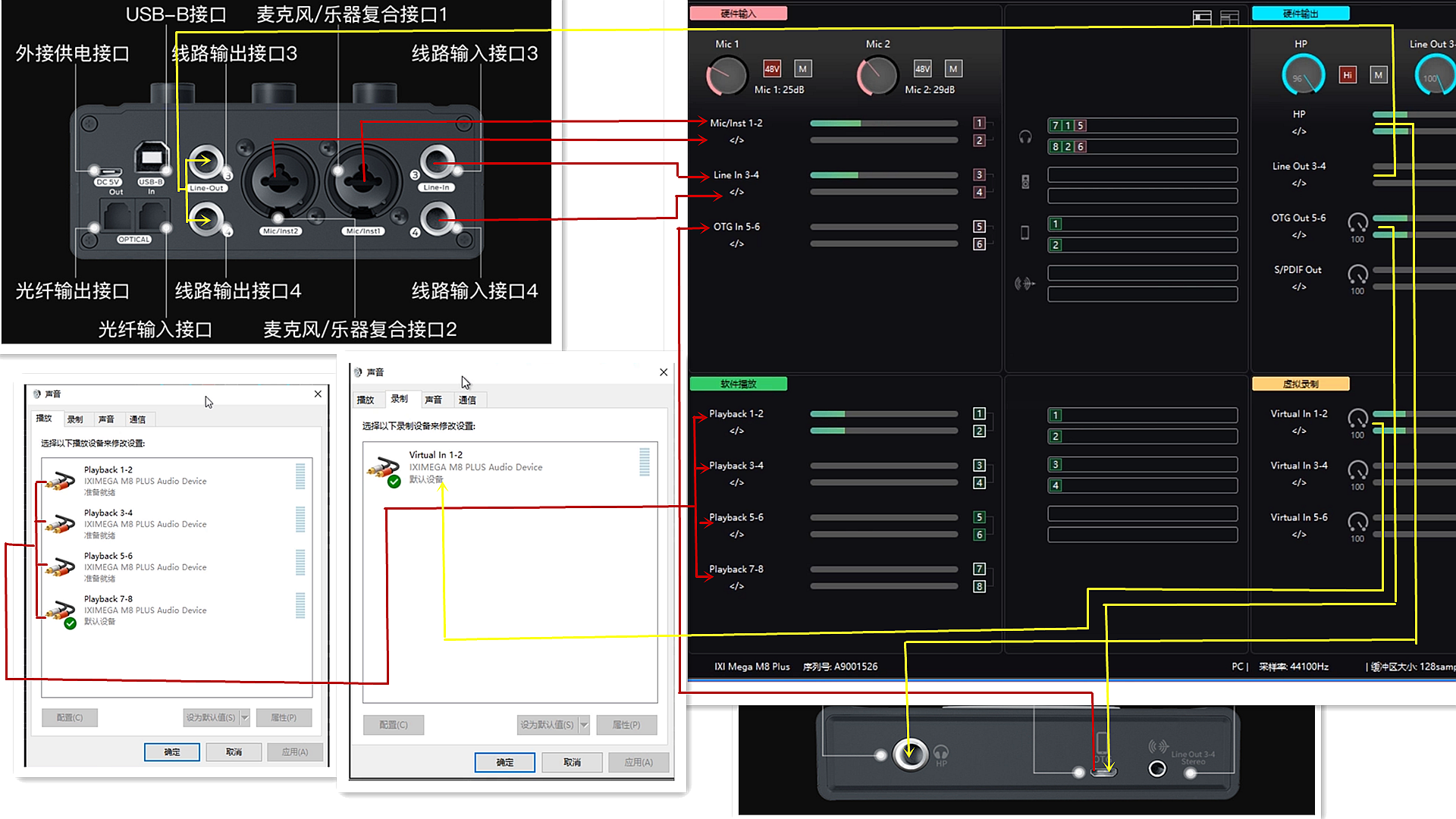Mute Mic 2 with its M button
1456x819 pixels.
pyautogui.click(x=953, y=68)
